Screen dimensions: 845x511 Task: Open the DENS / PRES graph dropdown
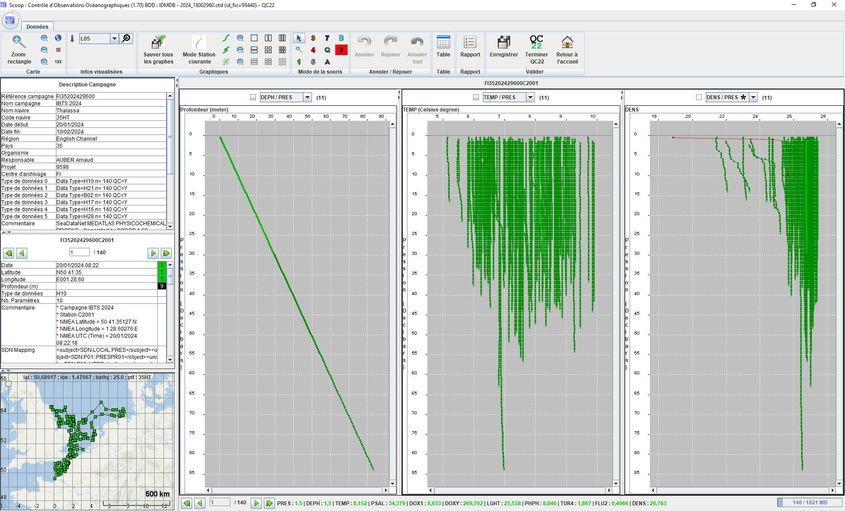click(x=753, y=98)
